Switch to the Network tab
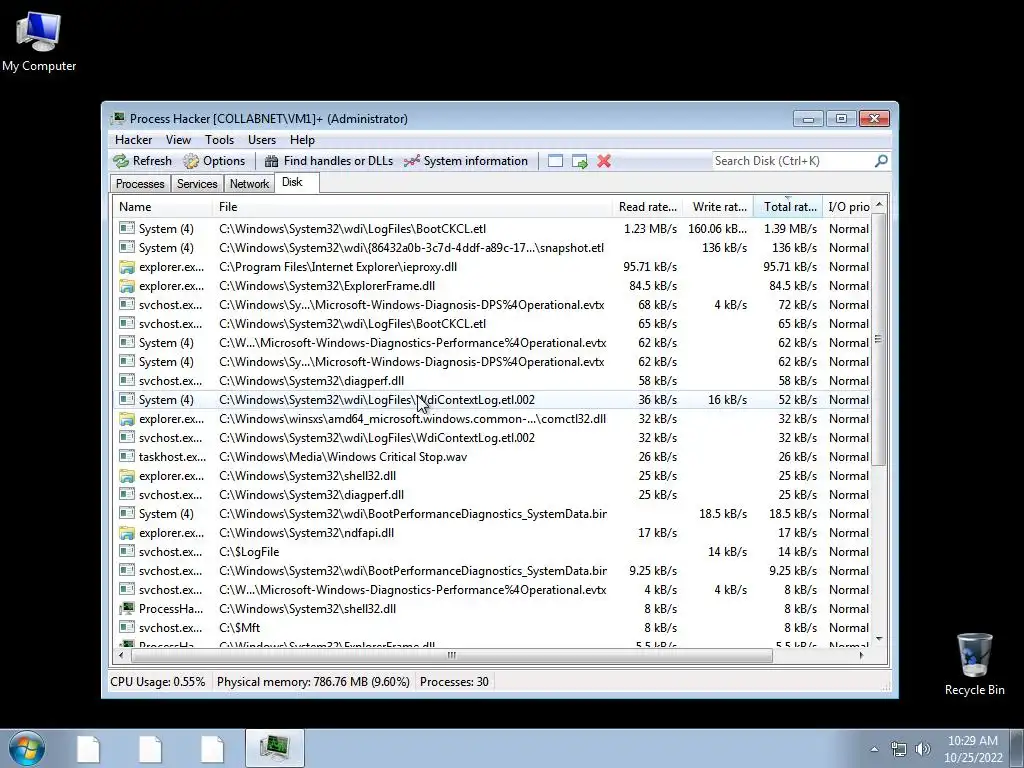The height and width of the screenshot is (768, 1024). pyautogui.click(x=249, y=184)
